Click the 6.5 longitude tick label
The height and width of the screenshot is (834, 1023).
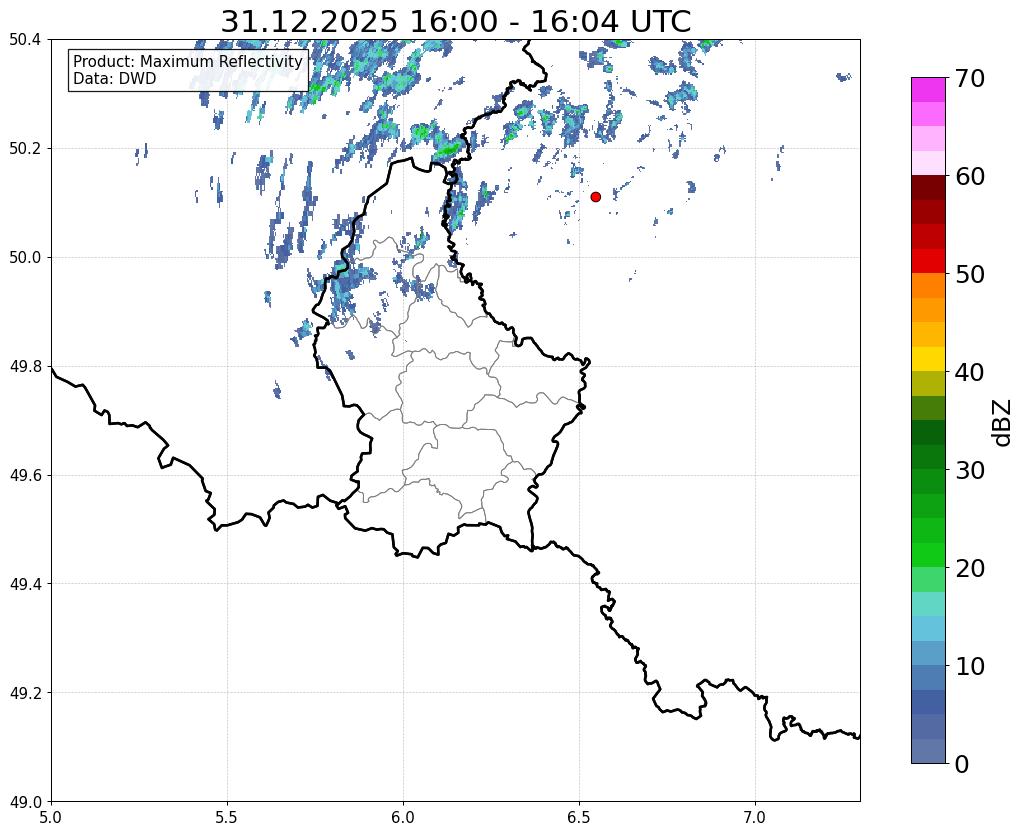click(579, 818)
